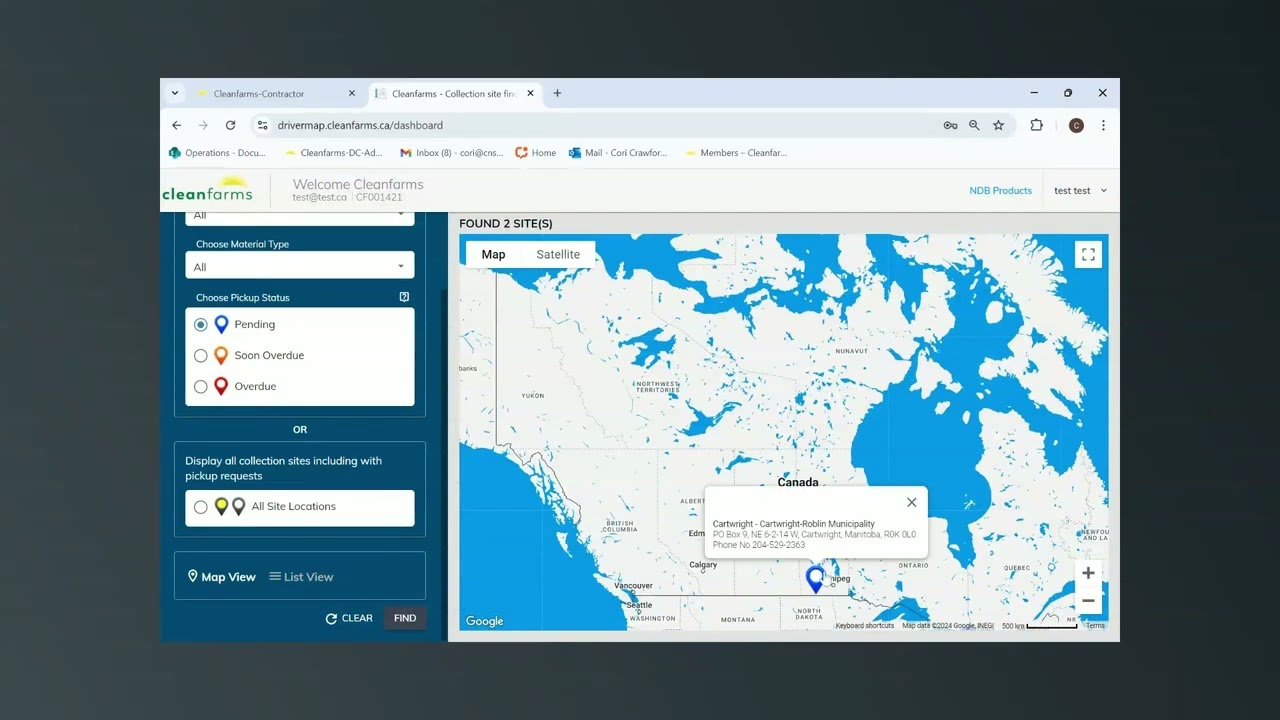Select the Collection site finder tab
Screen dimensions: 1280x720
click(454, 93)
